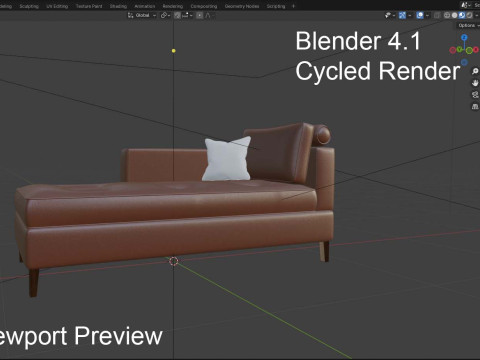Open proportional editing falloff menu

point(209,15)
